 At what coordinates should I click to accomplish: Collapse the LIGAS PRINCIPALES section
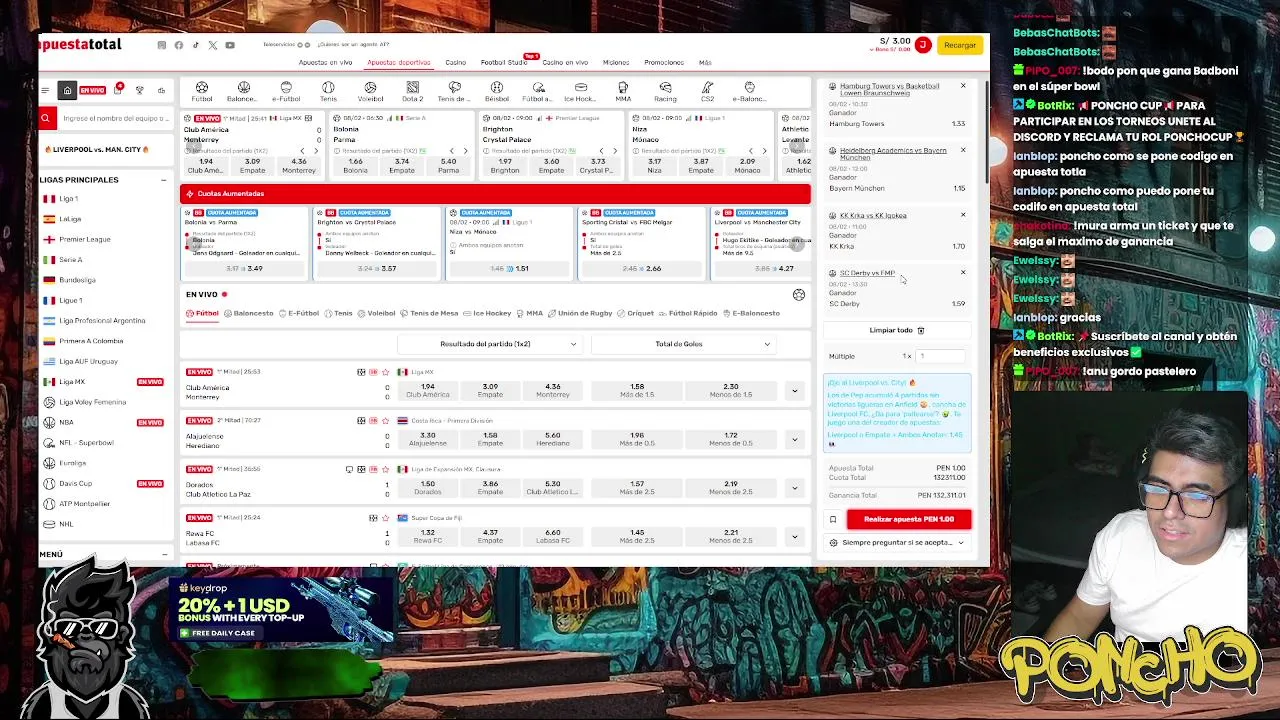pos(163,180)
